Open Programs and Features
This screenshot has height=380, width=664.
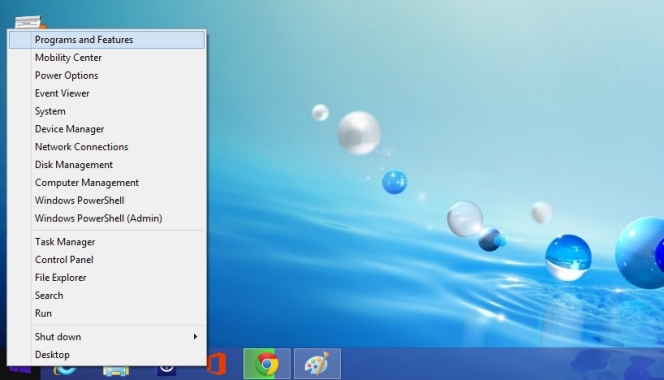[107, 40]
